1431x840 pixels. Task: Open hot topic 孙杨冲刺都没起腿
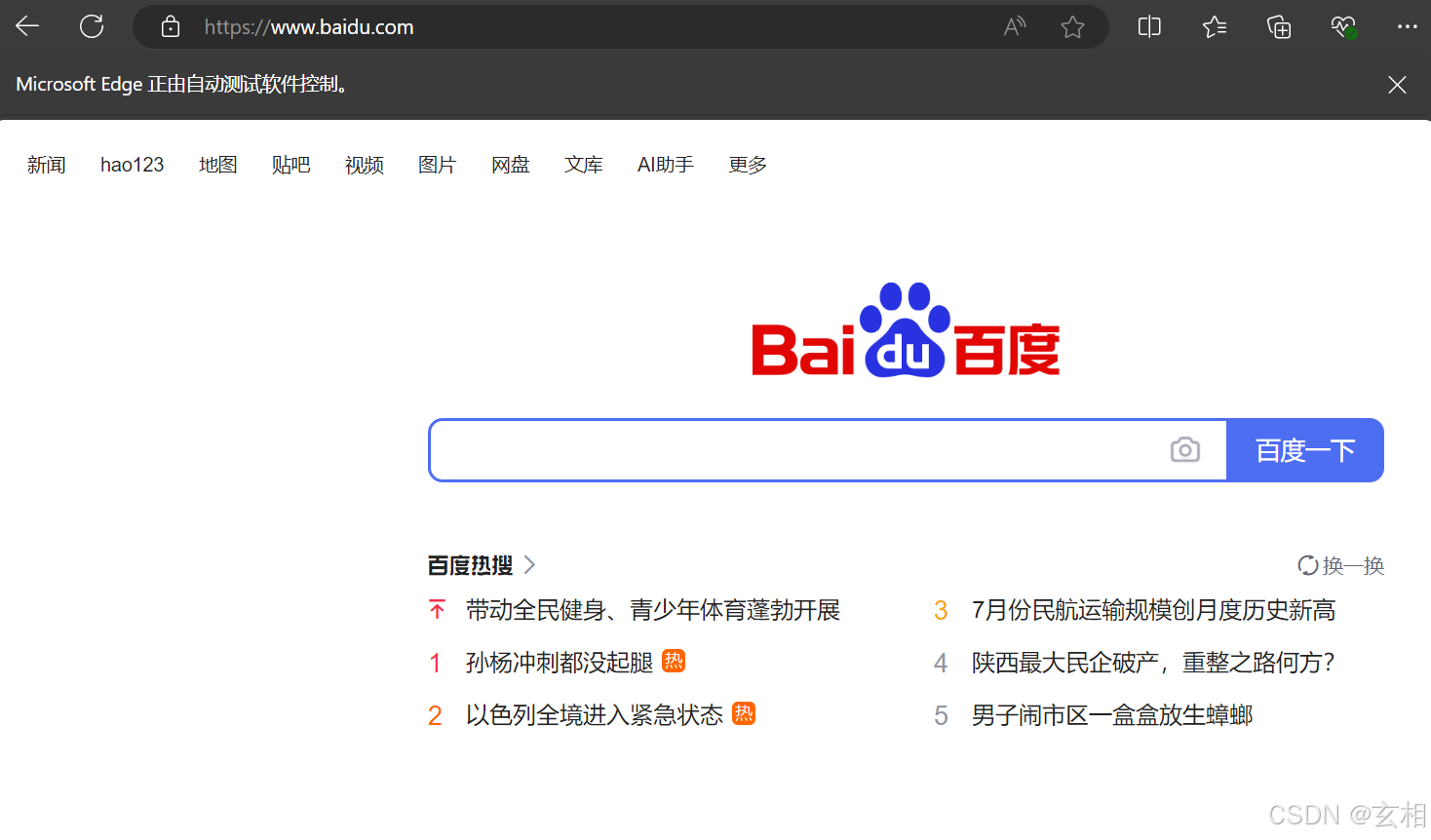(x=560, y=663)
